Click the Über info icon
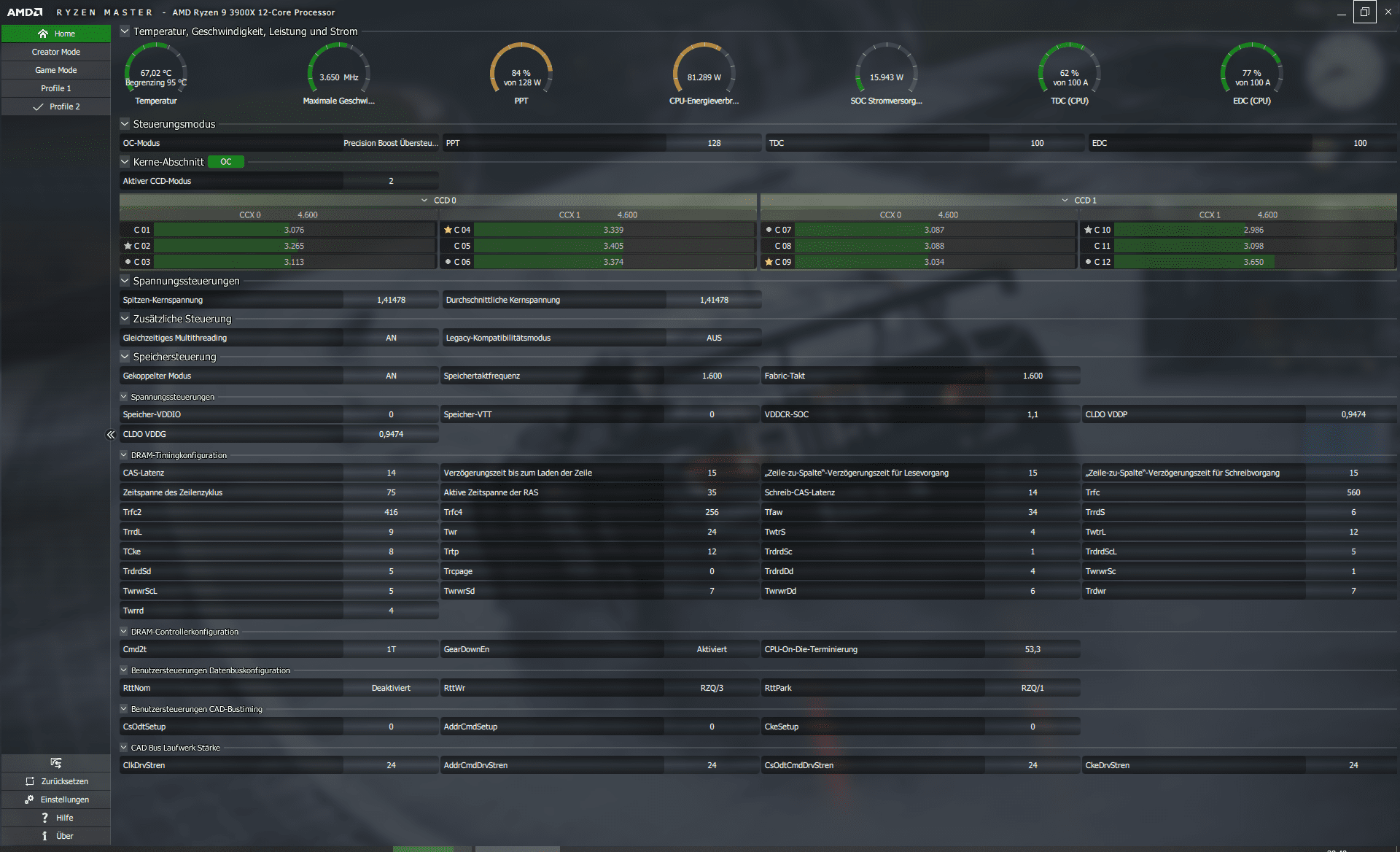The width and height of the screenshot is (1400, 852). tap(44, 836)
